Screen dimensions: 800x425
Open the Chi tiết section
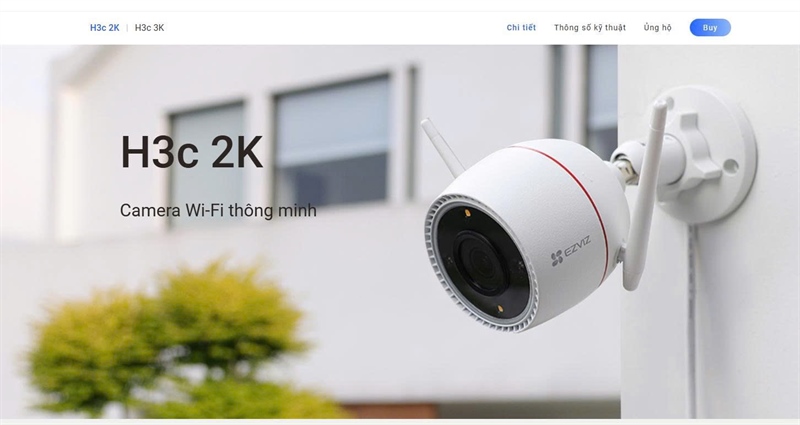(x=521, y=28)
